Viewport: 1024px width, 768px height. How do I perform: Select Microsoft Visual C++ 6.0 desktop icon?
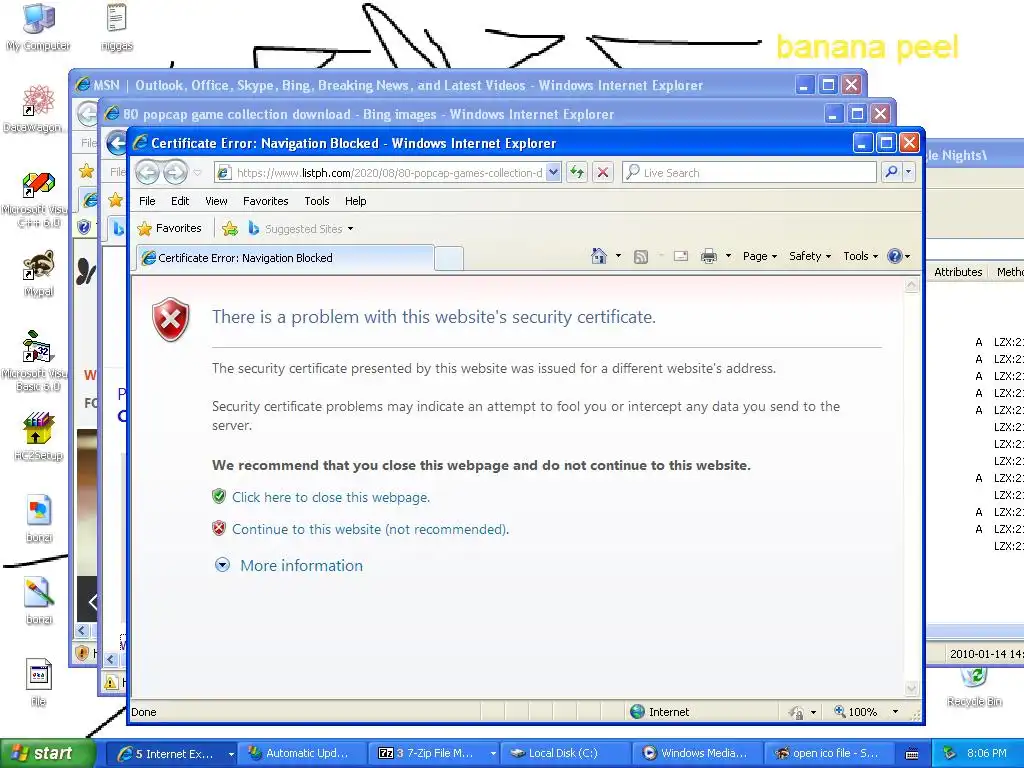(37, 200)
